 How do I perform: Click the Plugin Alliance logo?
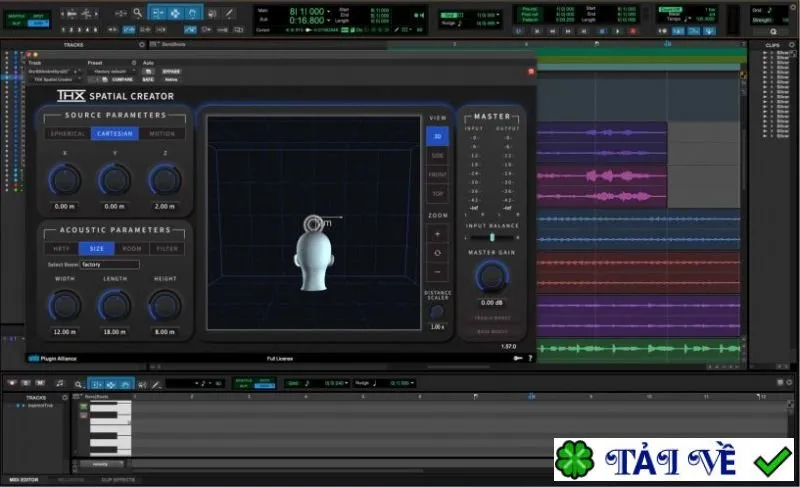pyautogui.click(x=53, y=358)
